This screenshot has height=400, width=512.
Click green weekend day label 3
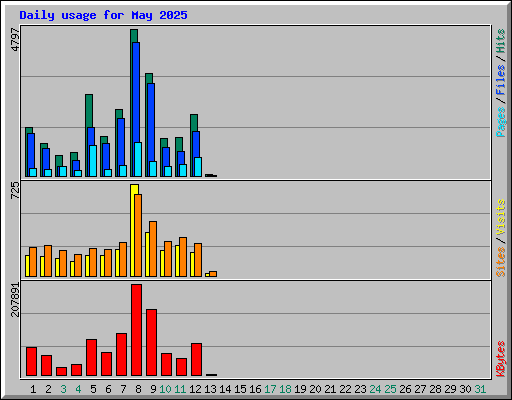(63, 389)
